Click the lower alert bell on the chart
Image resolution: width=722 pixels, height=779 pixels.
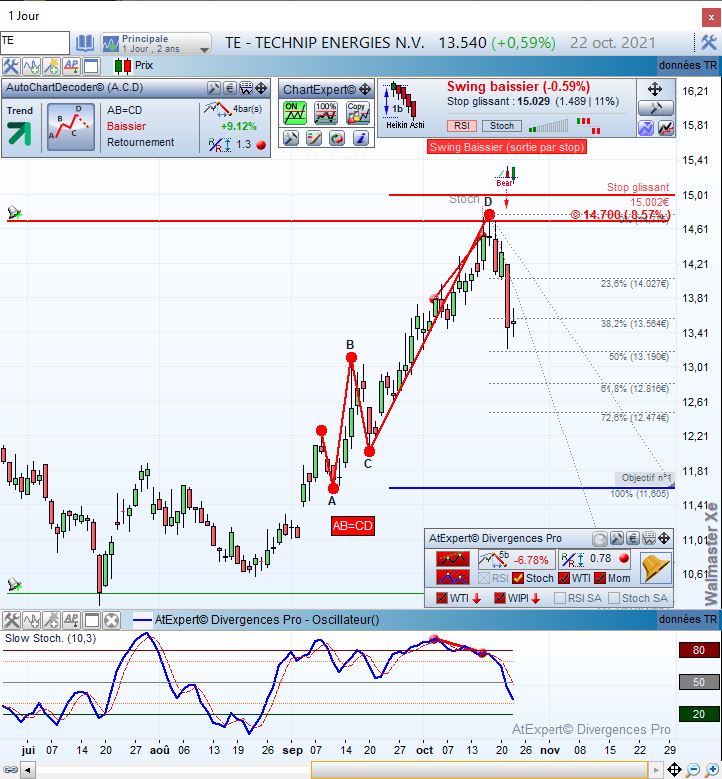14,584
